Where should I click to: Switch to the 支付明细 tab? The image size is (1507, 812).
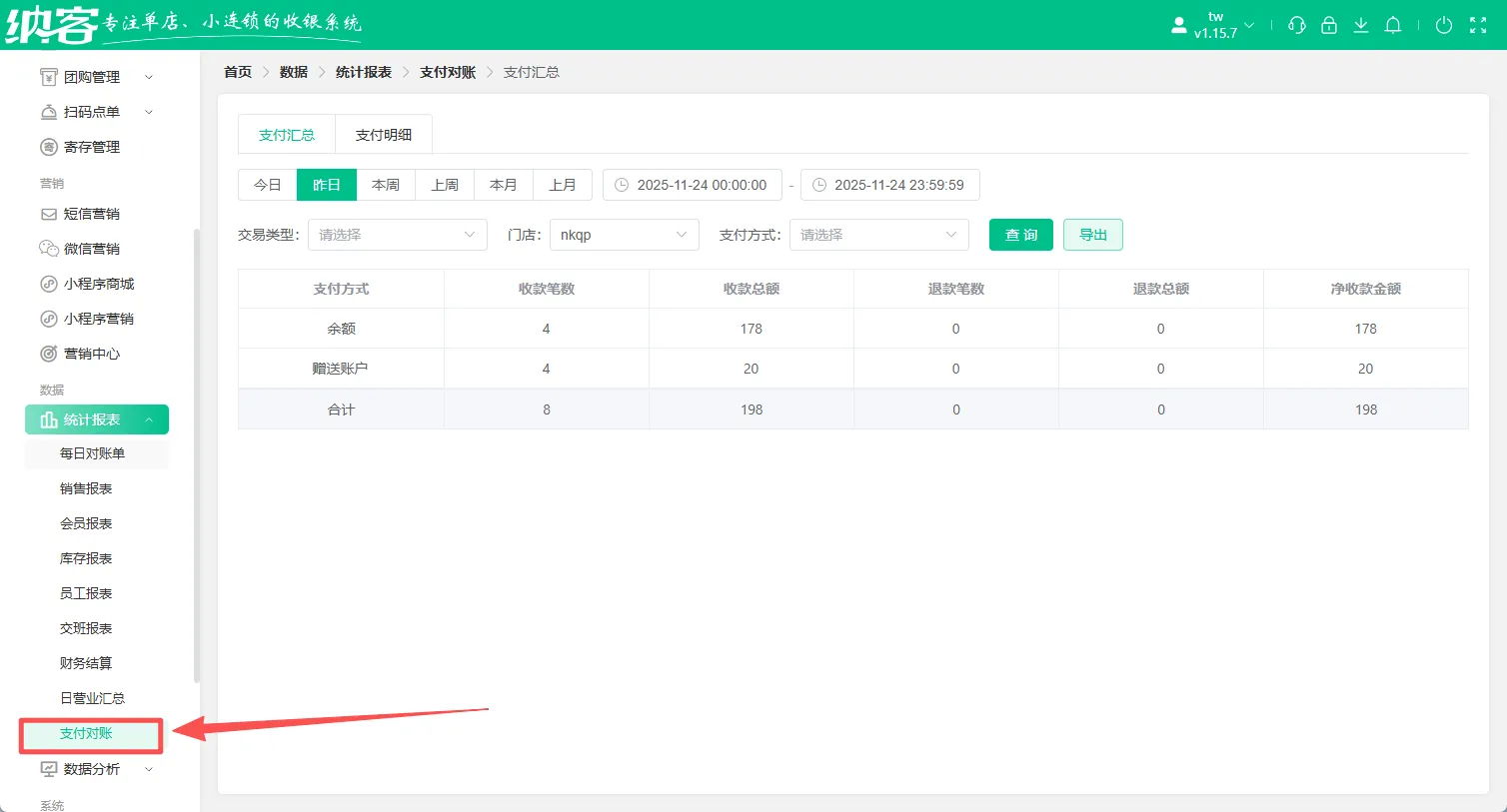pos(383,133)
